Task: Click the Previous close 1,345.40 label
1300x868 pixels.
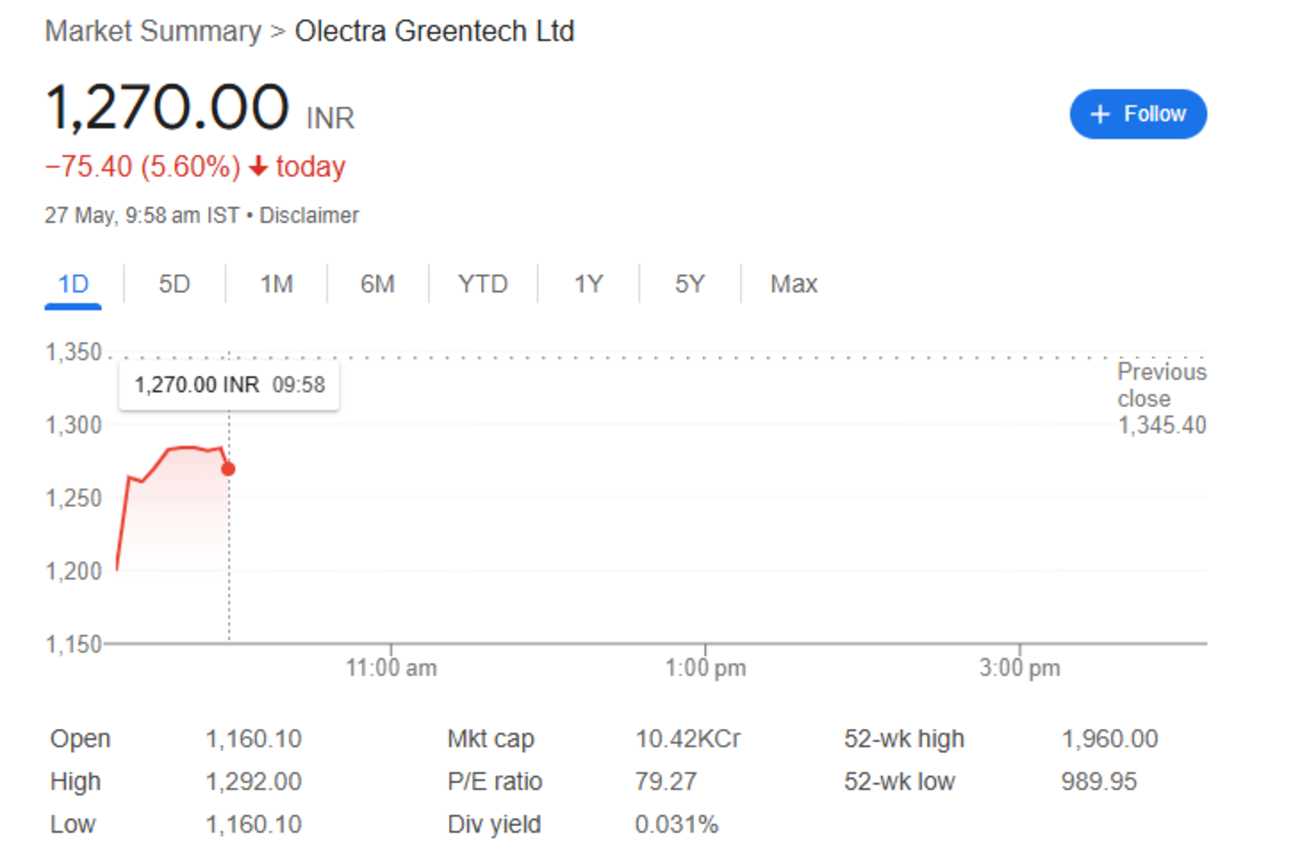Action: (1161, 398)
